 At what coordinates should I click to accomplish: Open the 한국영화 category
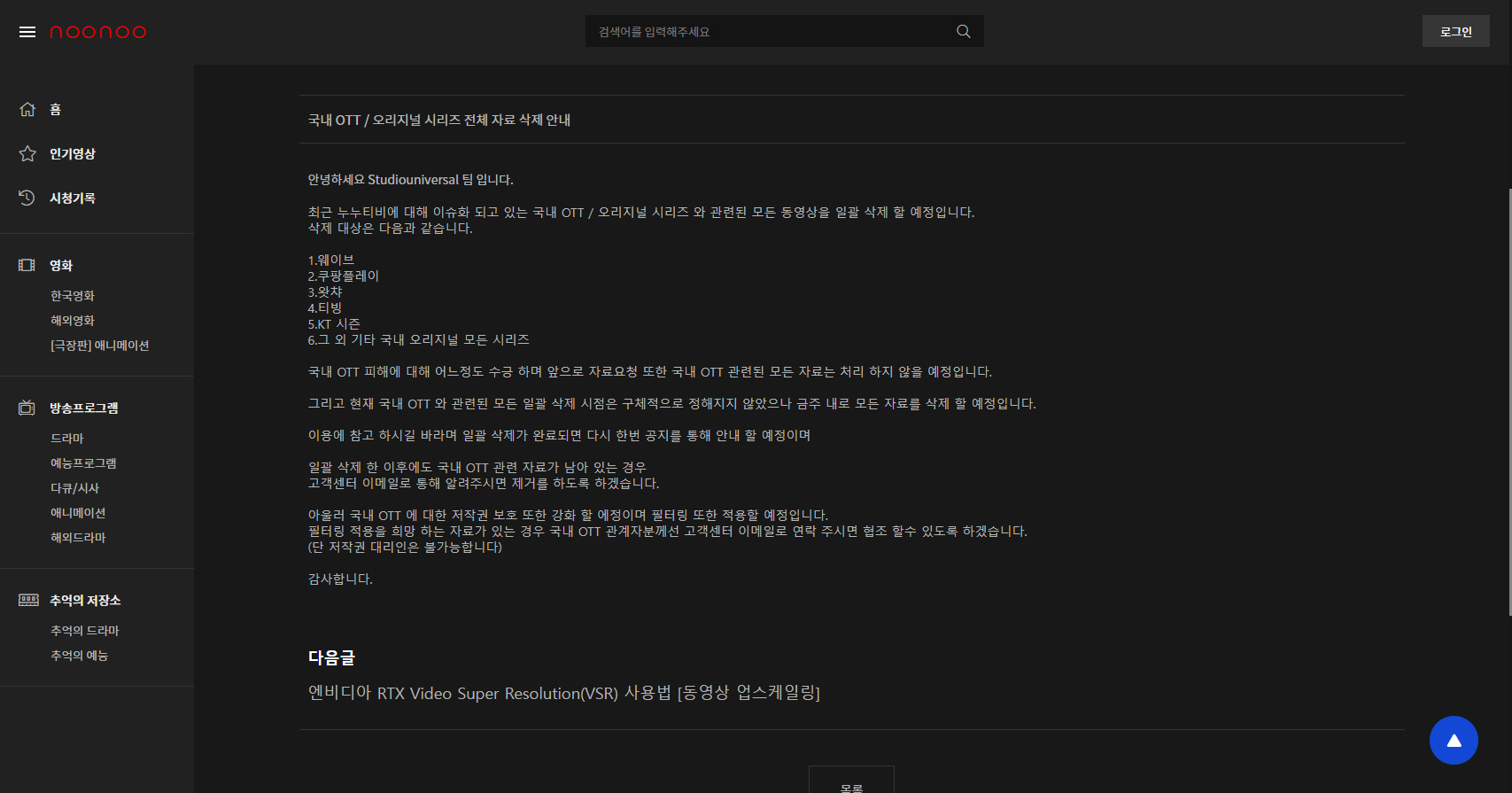(73, 296)
